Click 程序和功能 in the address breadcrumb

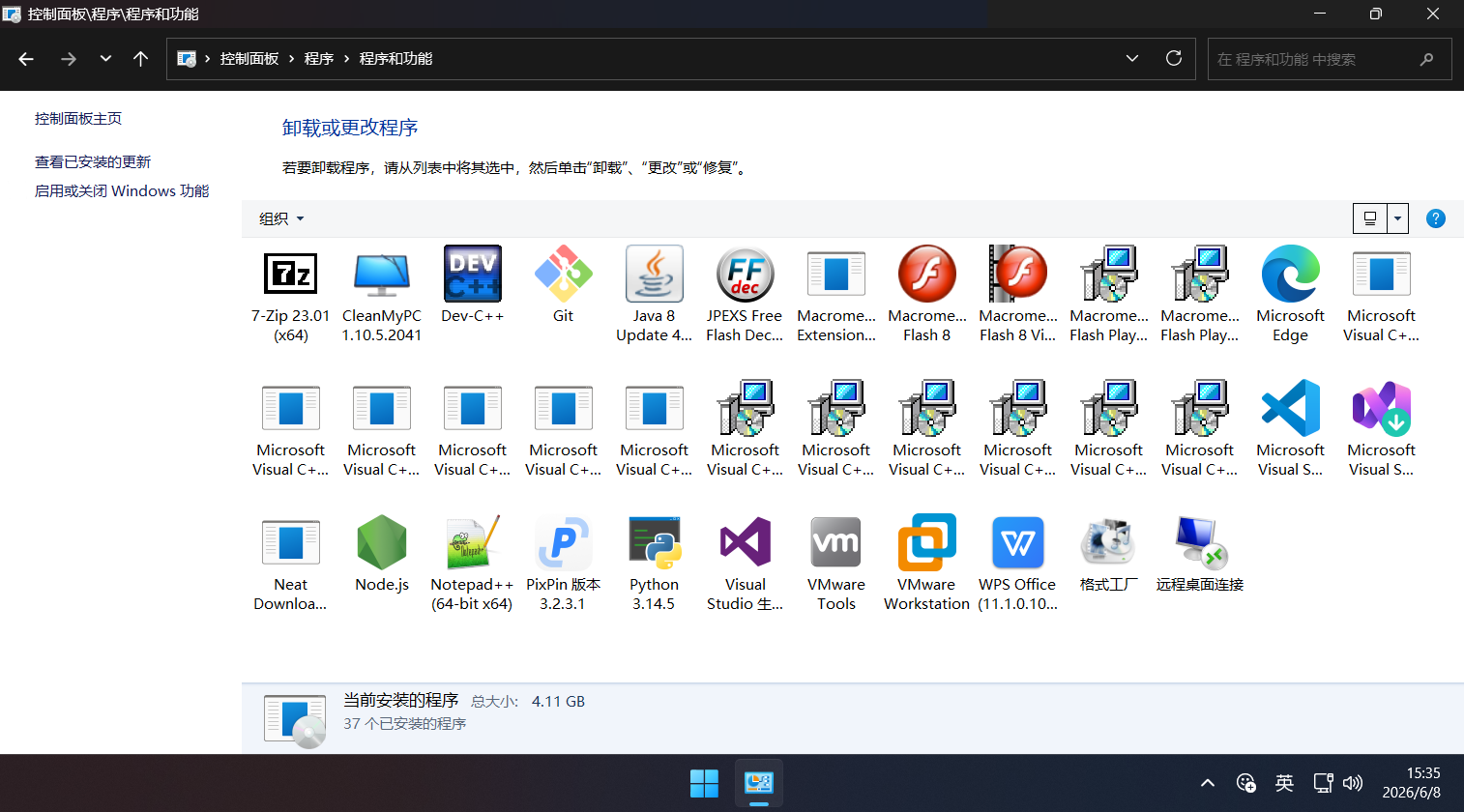[395, 59]
